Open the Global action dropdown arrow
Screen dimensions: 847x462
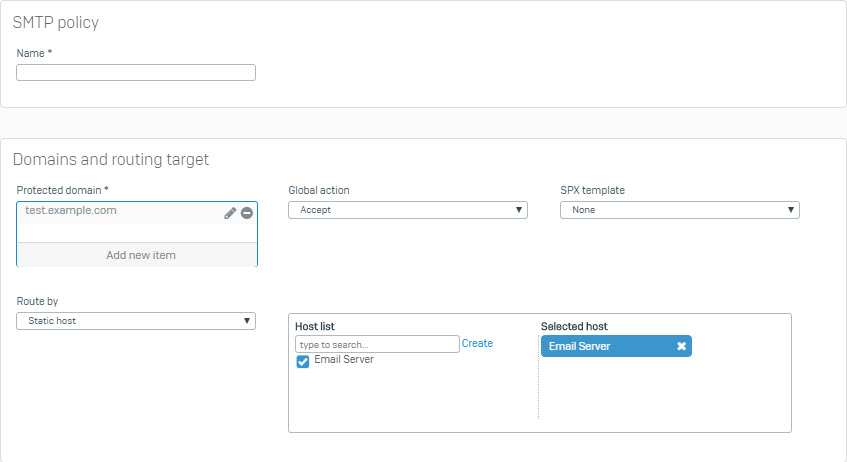click(x=519, y=210)
